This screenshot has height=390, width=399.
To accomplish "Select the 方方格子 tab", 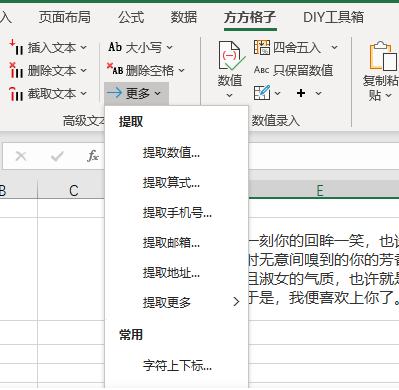I will tap(250, 17).
